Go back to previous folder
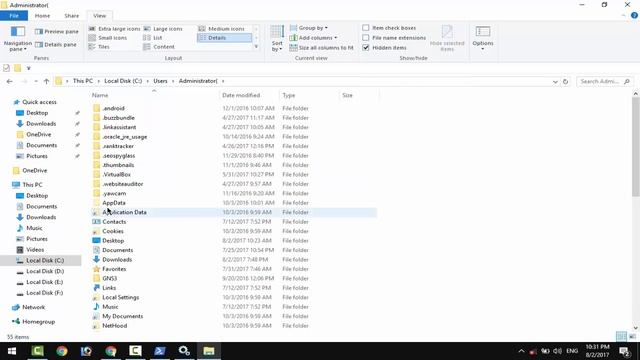The width and height of the screenshot is (640, 360). pyautogui.click(x=9, y=81)
